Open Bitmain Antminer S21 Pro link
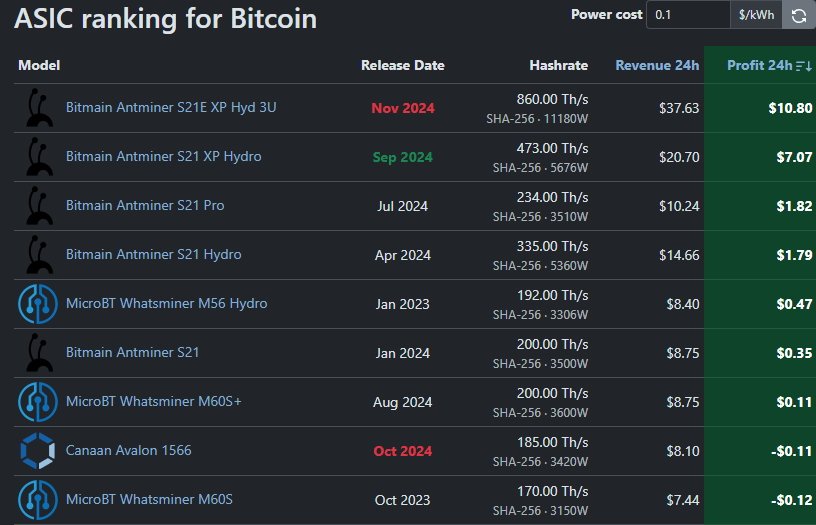This screenshot has height=525, width=816. [x=145, y=205]
